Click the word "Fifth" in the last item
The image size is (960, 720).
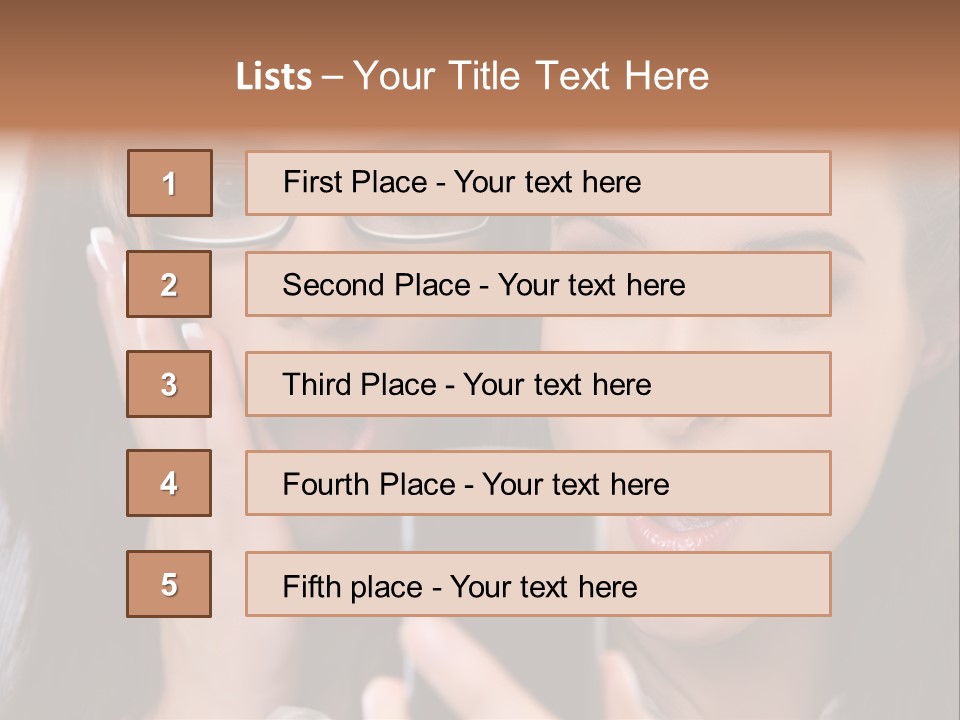click(311, 586)
